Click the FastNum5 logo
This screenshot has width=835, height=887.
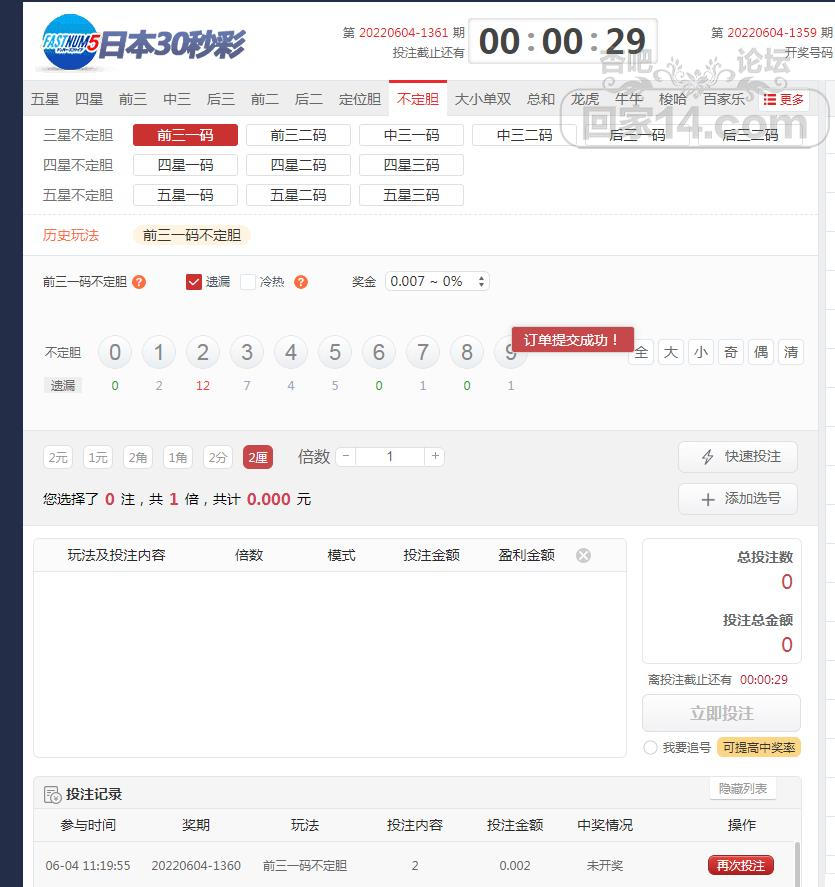click(x=70, y=43)
